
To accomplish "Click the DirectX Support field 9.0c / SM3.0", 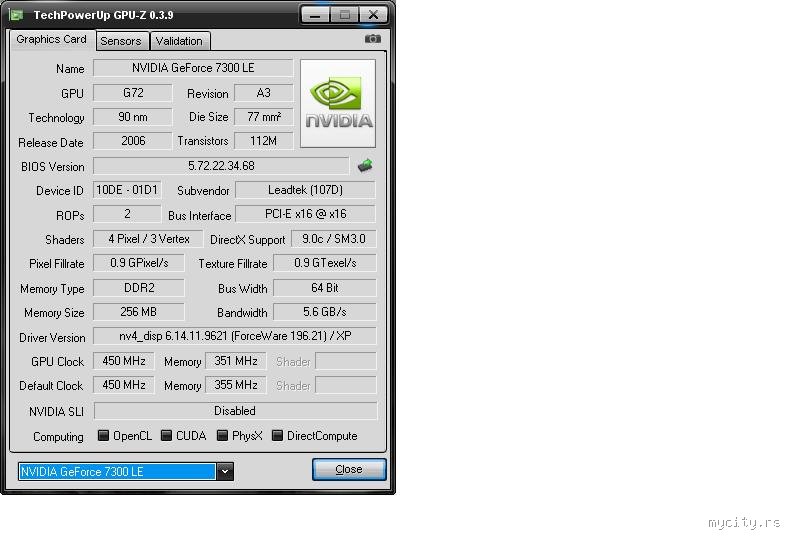I will tap(333, 239).
